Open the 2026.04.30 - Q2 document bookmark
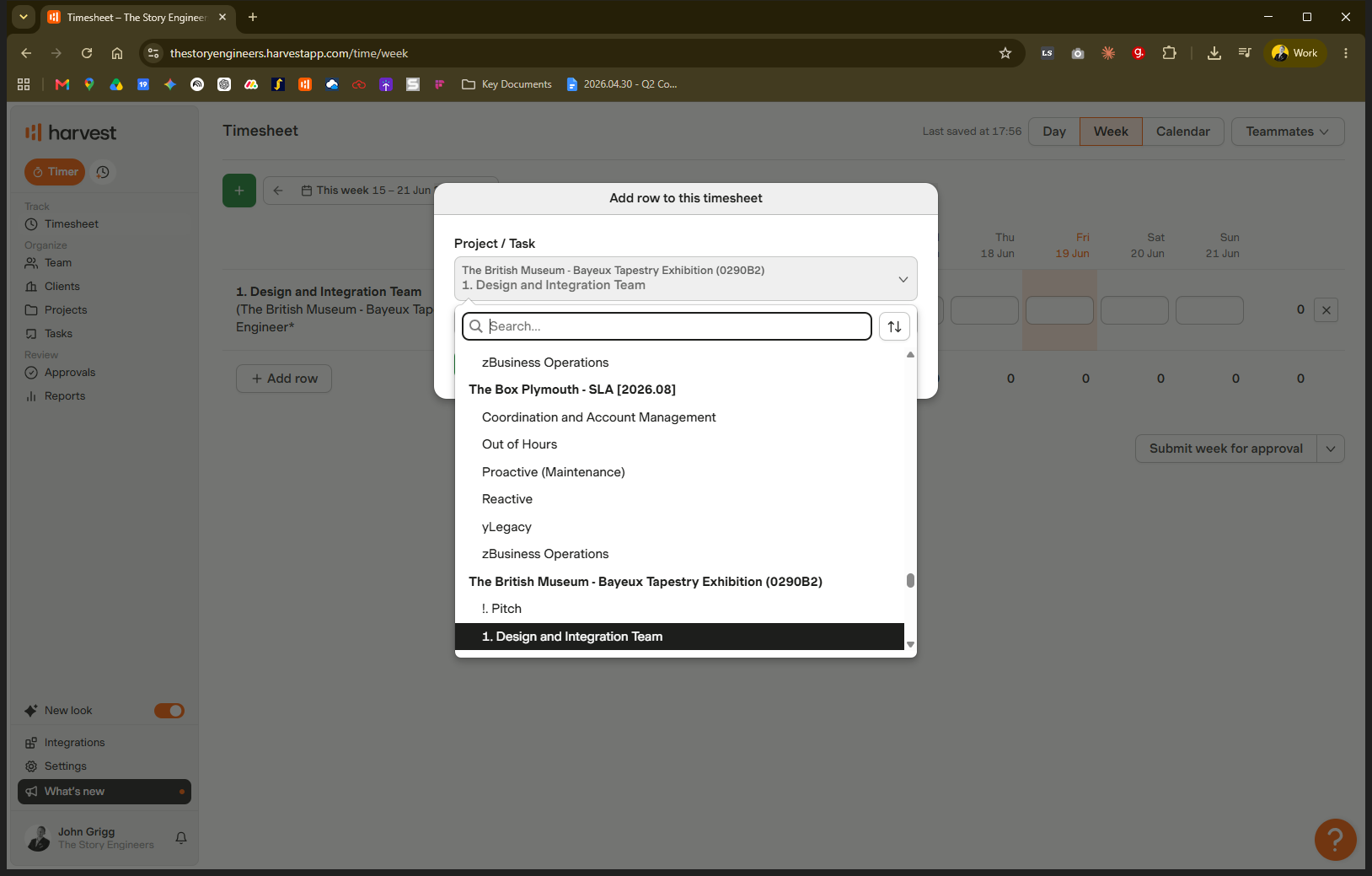 (622, 84)
